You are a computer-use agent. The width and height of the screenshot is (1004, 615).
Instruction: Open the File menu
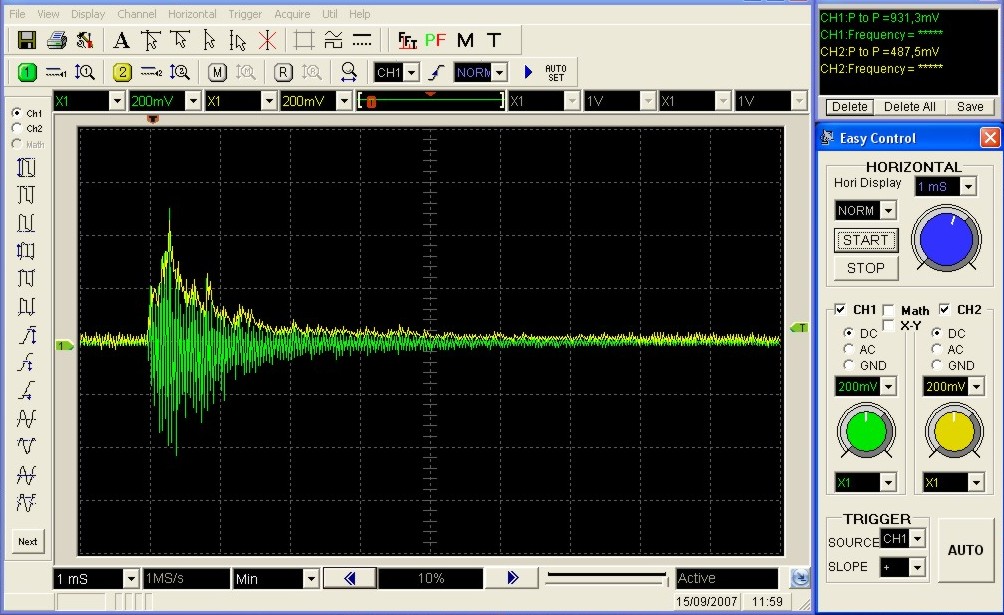coord(17,13)
